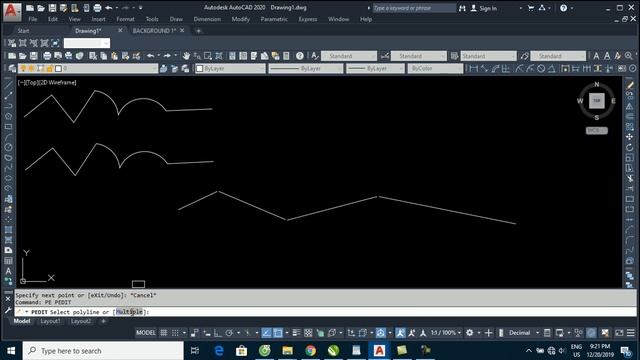
Task: Switch to the BACKGROUND 1* drawing tab
Action: (x=154, y=31)
